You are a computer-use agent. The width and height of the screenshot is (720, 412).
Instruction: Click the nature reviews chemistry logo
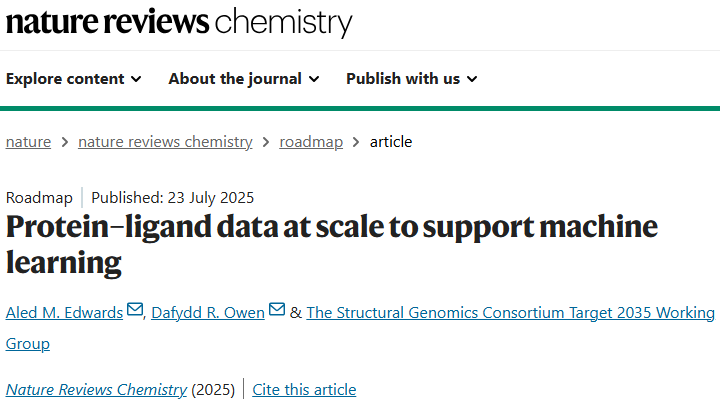click(179, 22)
